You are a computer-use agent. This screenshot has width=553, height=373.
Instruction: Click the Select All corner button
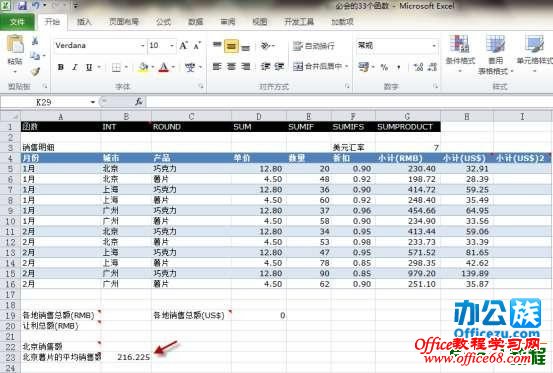[11, 116]
